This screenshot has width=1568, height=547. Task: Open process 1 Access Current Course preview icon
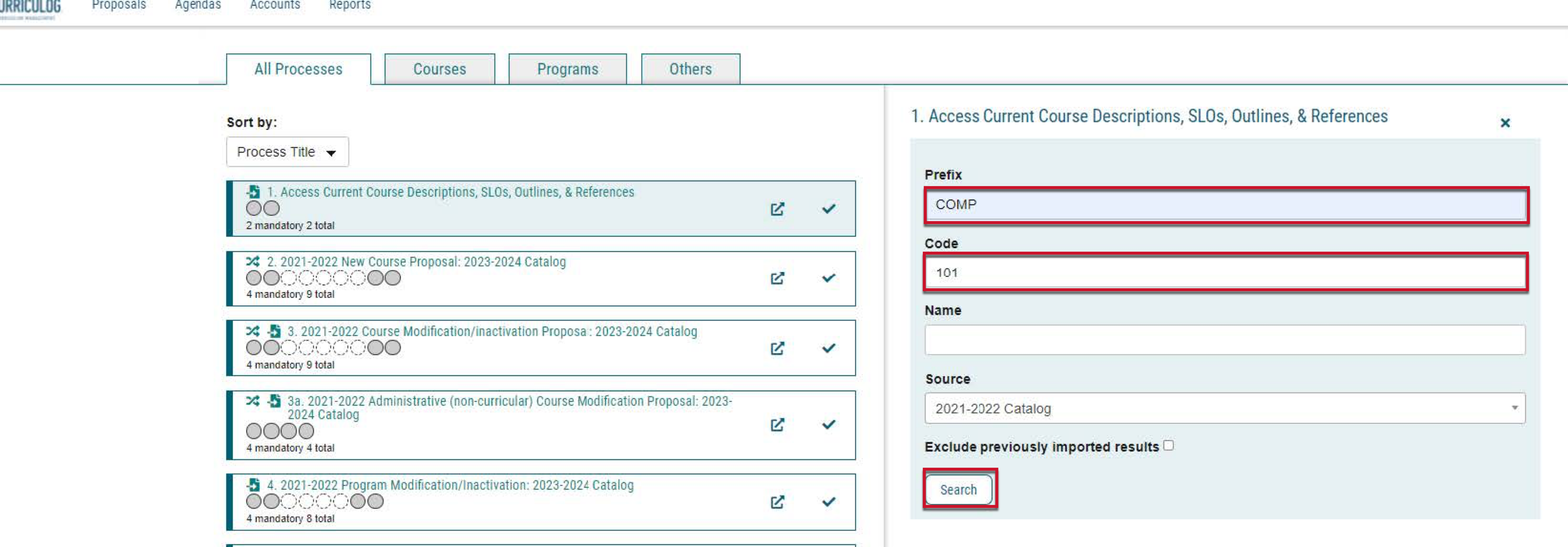[x=777, y=209]
